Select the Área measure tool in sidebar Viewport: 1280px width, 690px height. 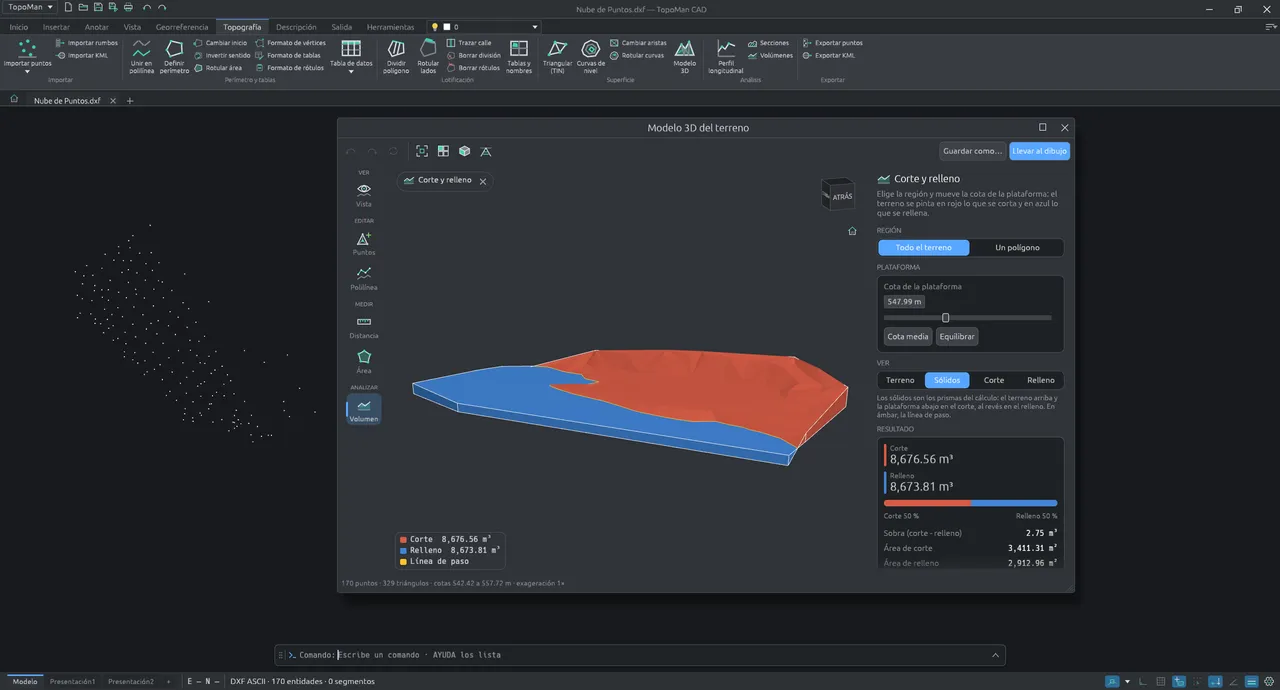364,361
